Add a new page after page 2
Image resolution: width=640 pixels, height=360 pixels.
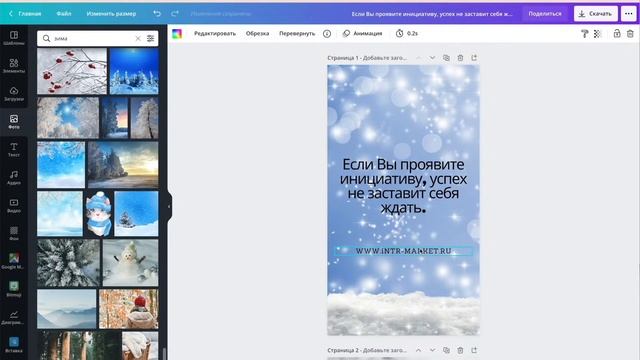tap(474, 350)
